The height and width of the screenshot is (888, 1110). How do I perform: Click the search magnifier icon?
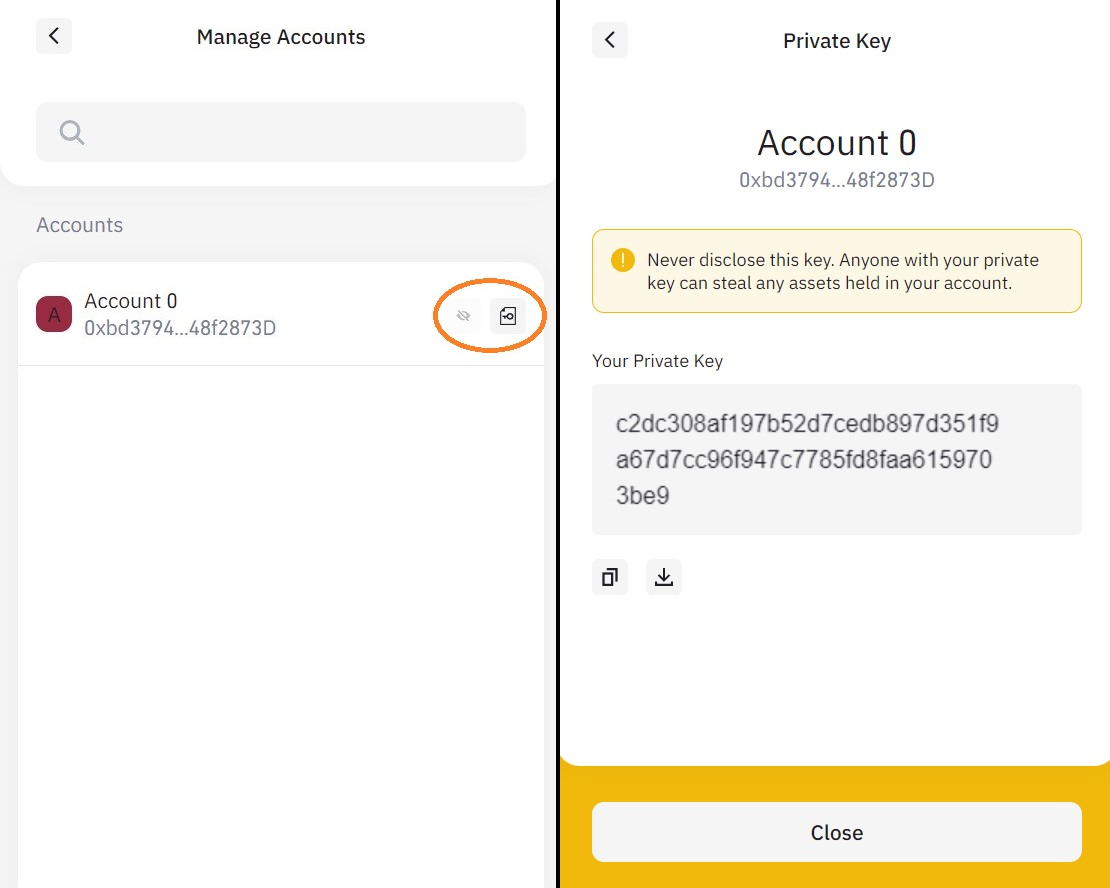[70, 131]
